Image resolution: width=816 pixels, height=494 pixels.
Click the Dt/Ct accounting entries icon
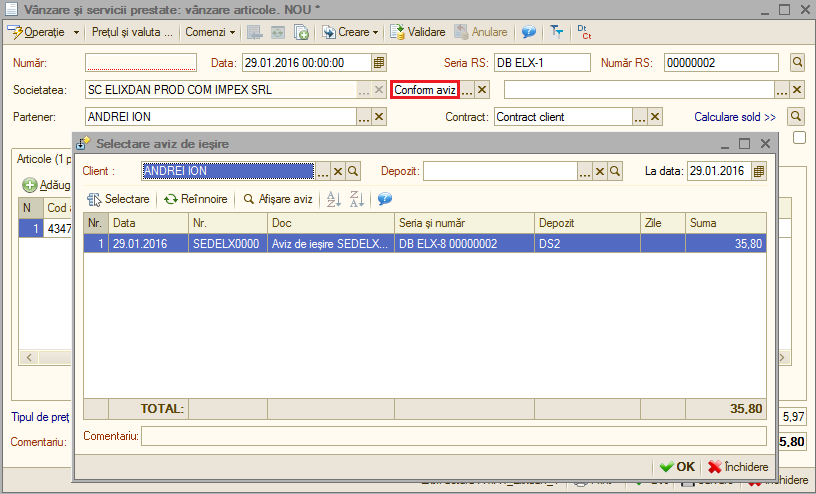pos(584,32)
